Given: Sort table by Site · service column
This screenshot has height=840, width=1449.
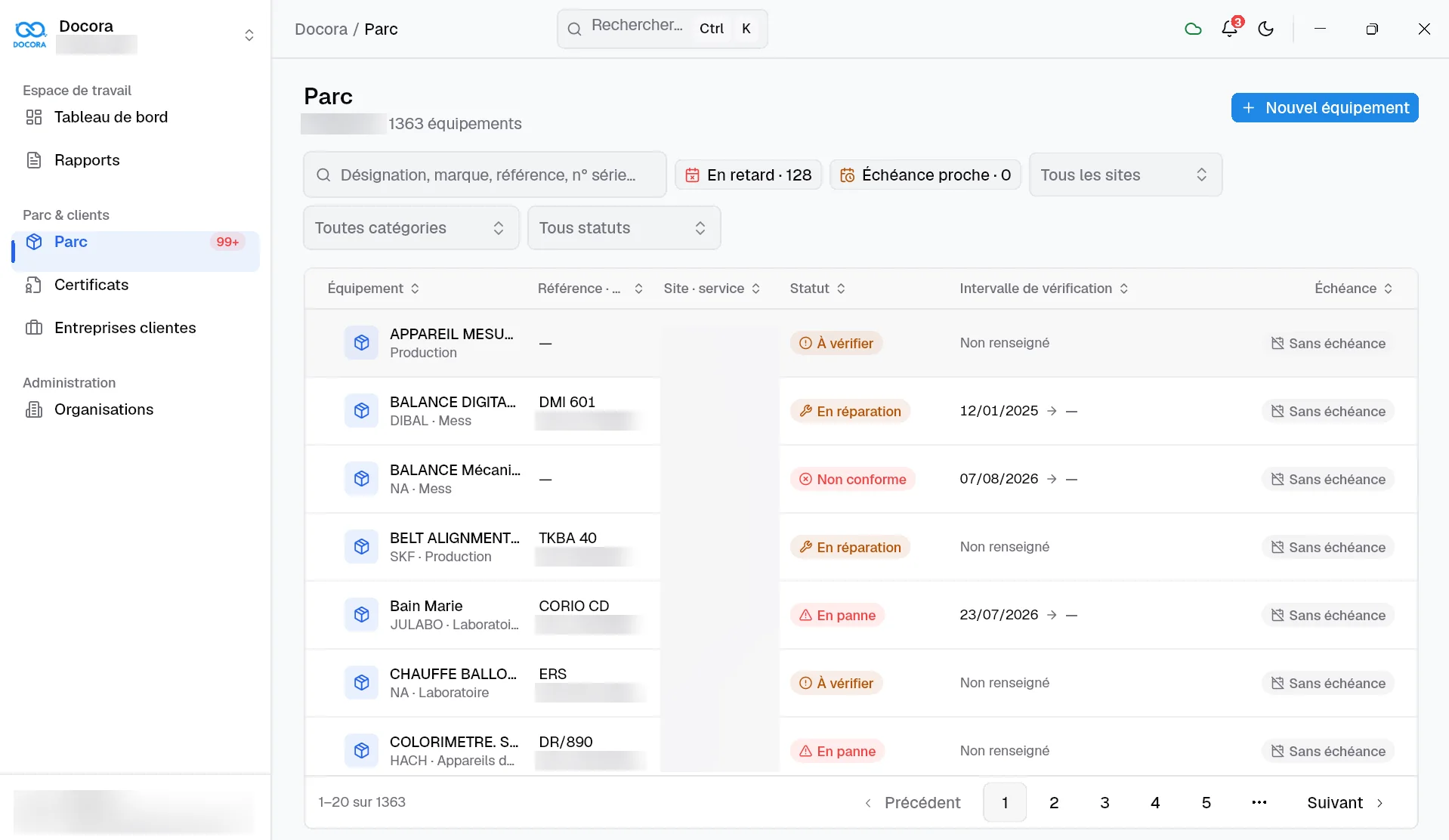Looking at the screenshot, I should coord(712,288).
